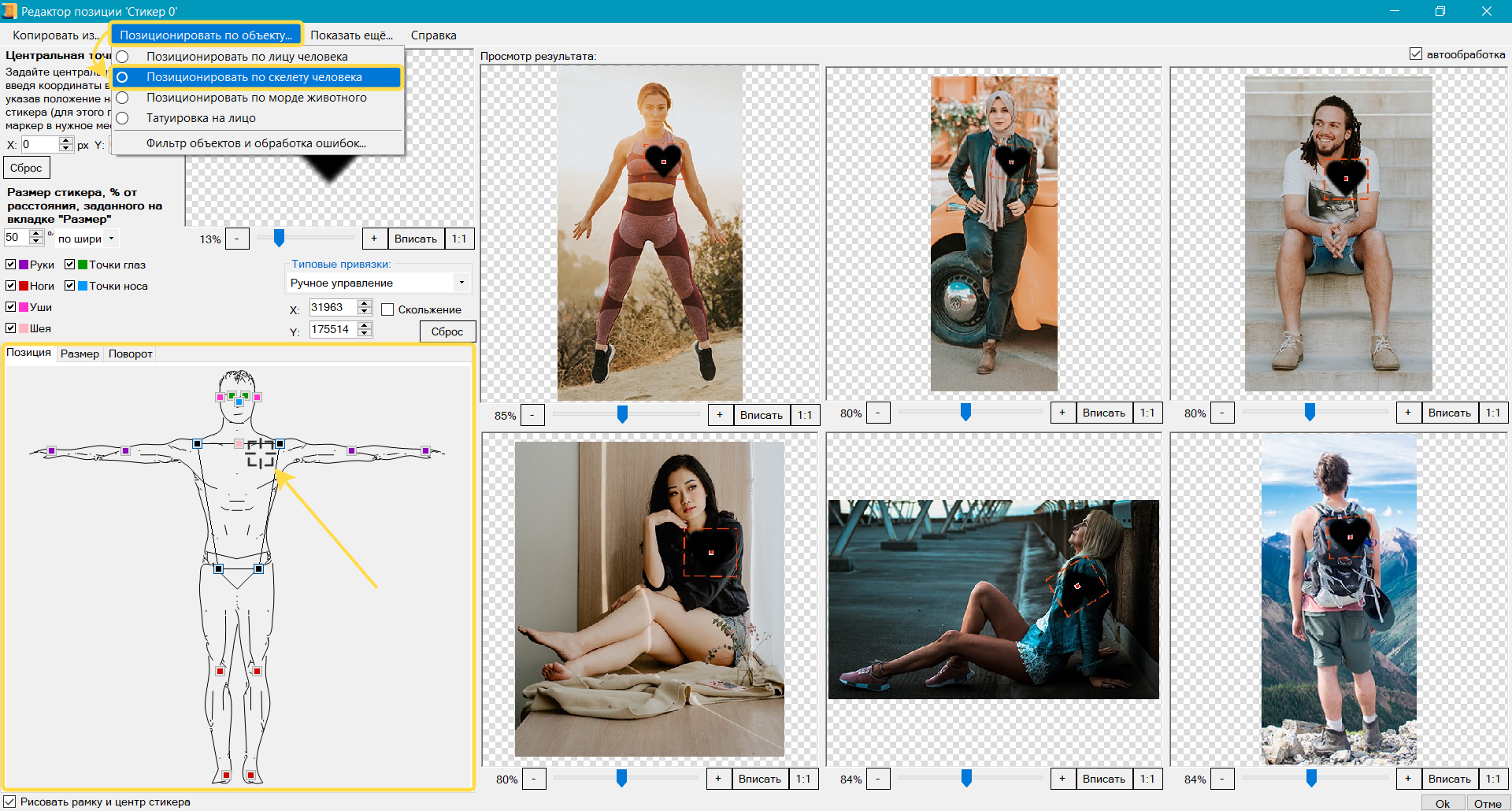Open the Ручное управление dropdown
1512x811 pixels.
[x=377, y=283]
